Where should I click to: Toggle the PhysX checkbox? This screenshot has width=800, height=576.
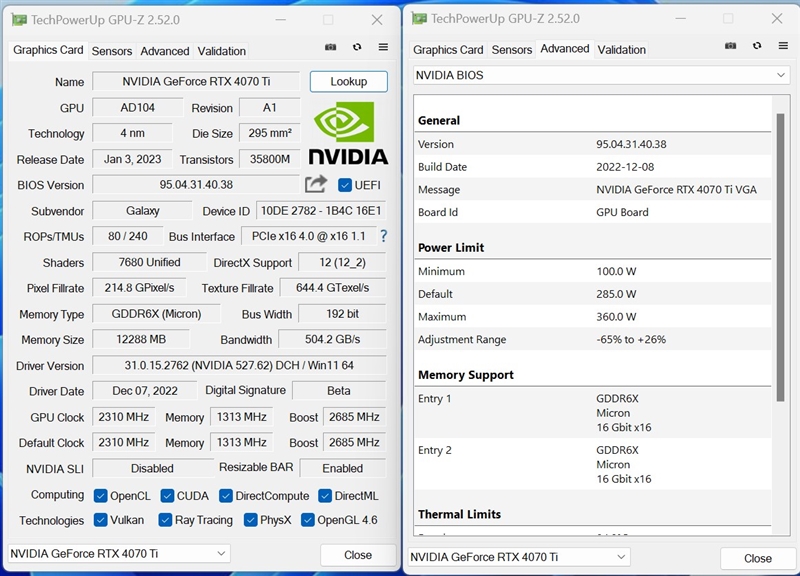251,520
